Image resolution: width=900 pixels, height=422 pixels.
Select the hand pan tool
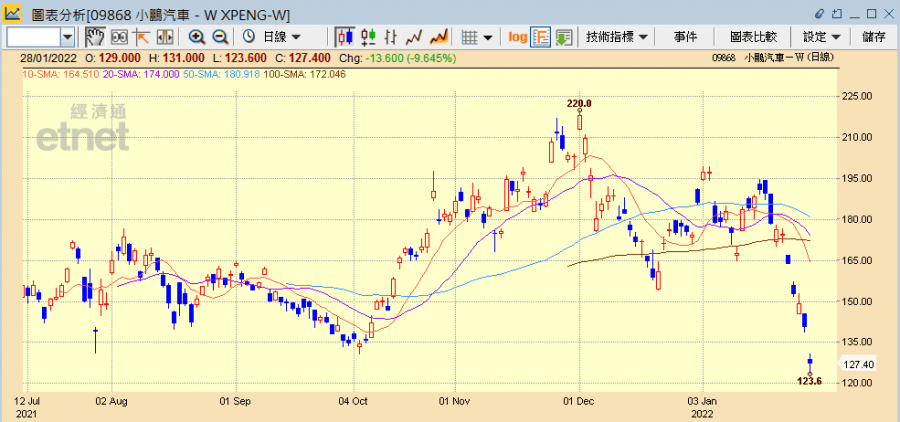tap(95, 37)
